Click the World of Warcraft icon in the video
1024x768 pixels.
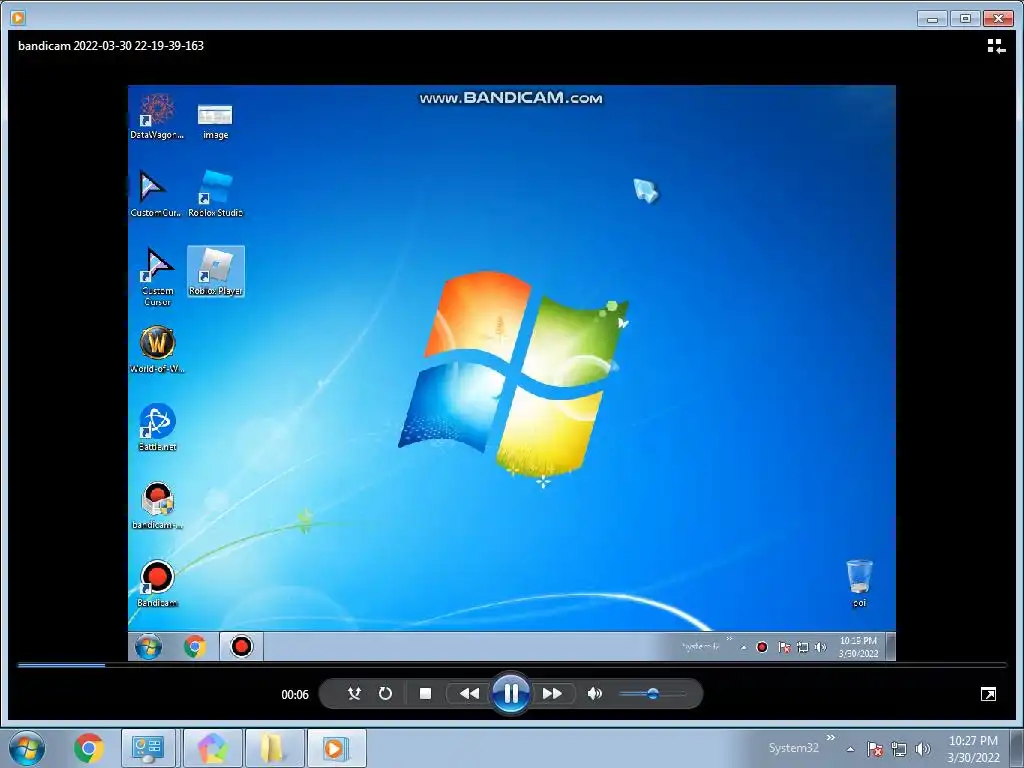tap(157, 349)
